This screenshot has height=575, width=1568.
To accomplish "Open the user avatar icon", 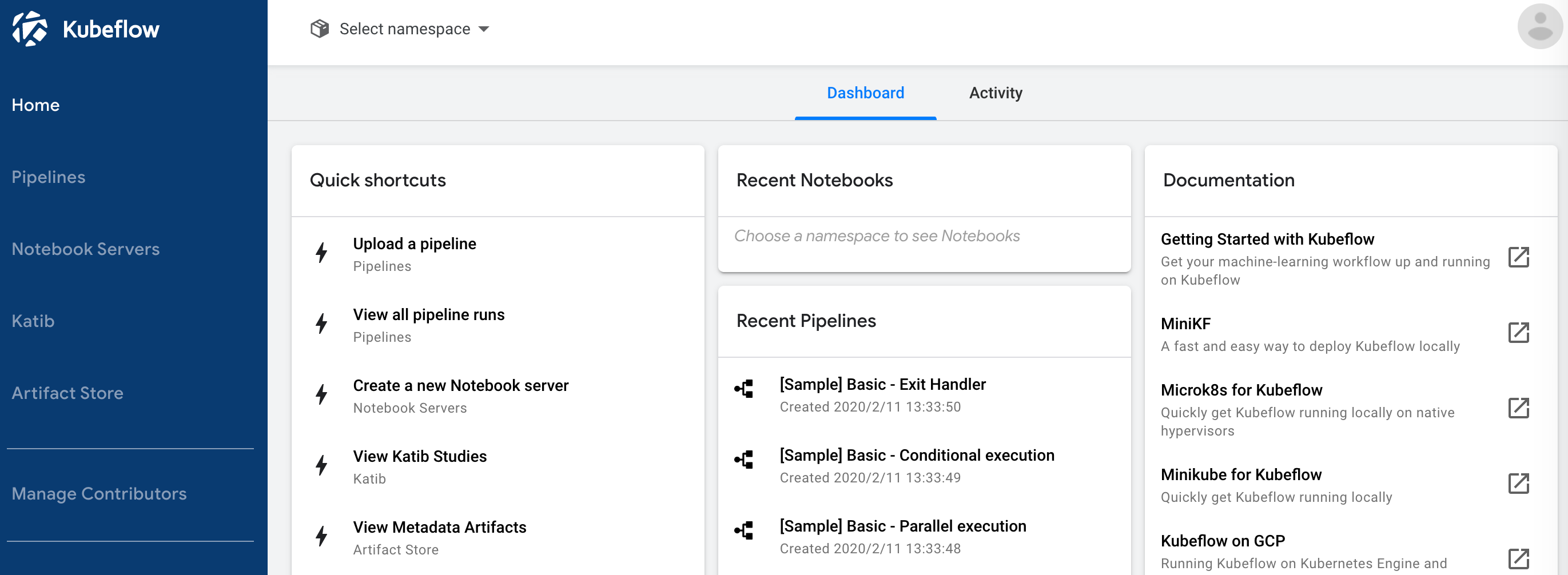I will [x=1540, y=26].
